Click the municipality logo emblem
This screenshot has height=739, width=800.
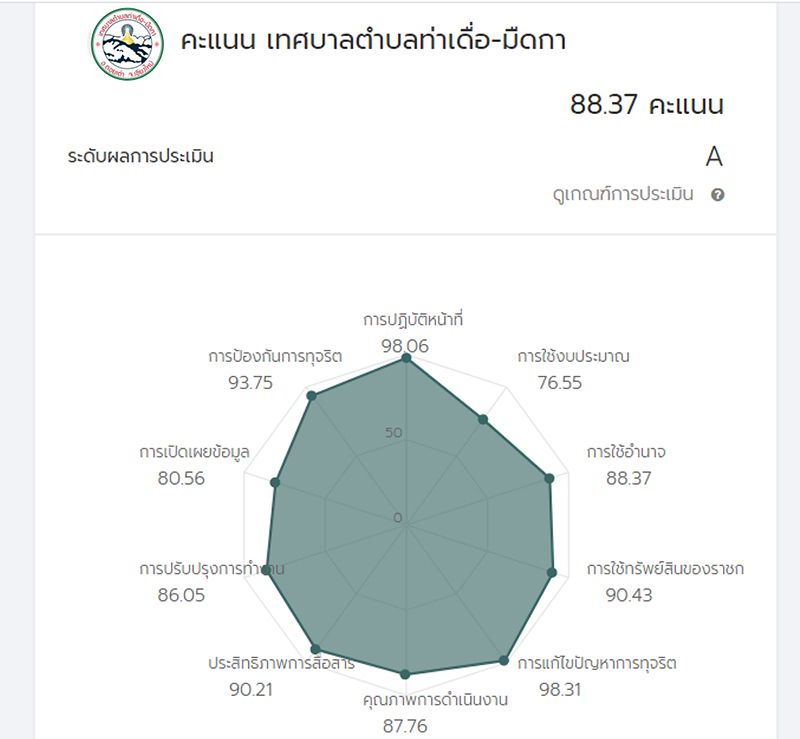coord(127,44)
